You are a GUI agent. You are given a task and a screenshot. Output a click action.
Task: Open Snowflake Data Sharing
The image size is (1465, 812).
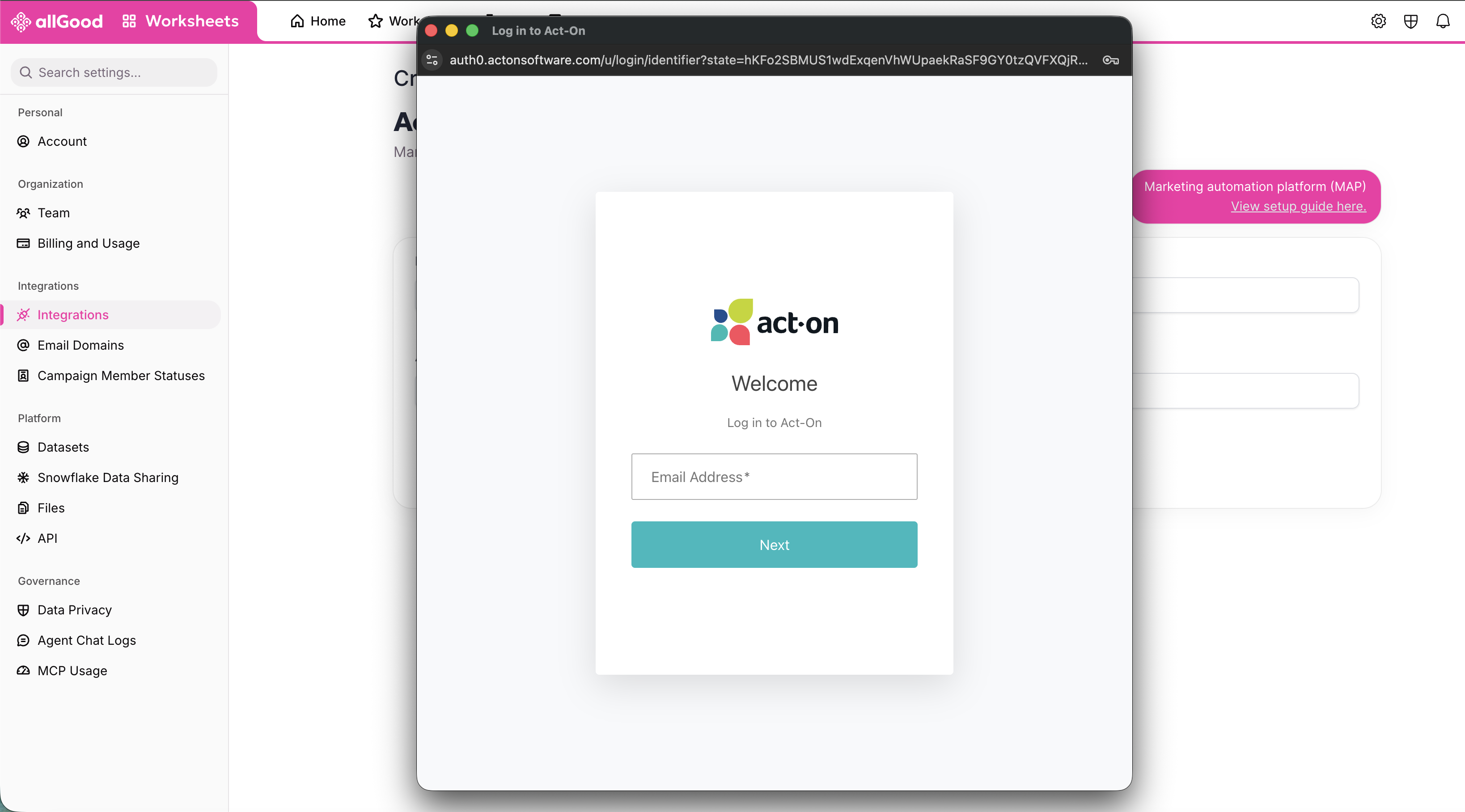[110, 478]
